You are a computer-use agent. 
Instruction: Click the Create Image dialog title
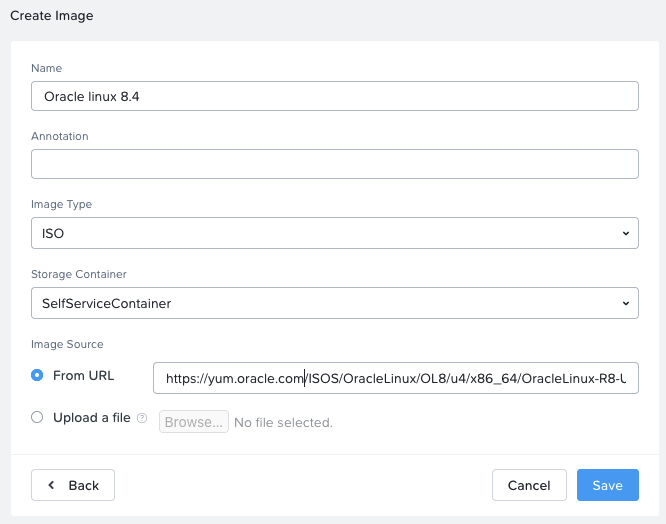pos(52,16)
